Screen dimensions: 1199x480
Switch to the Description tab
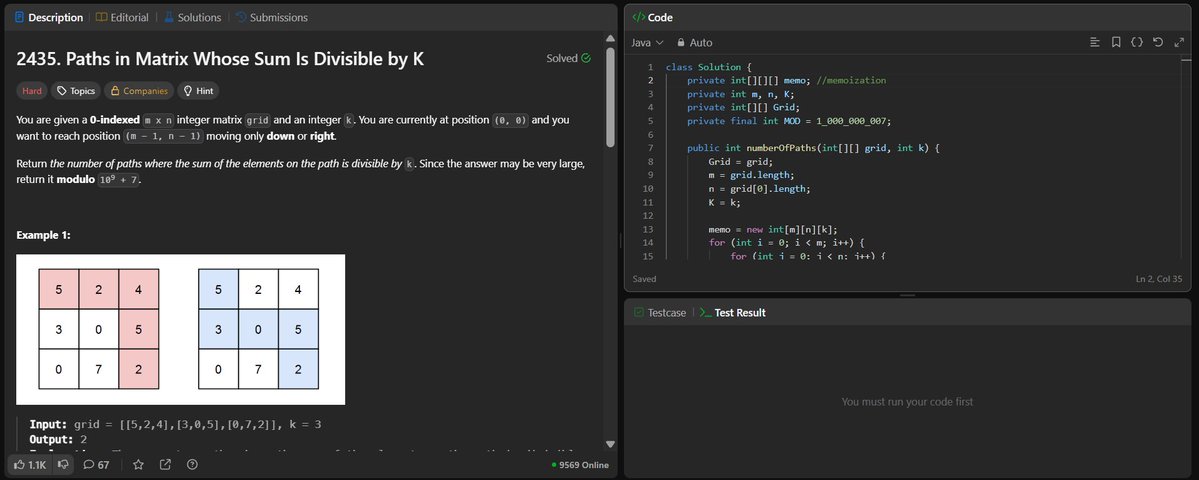(48, 18)
